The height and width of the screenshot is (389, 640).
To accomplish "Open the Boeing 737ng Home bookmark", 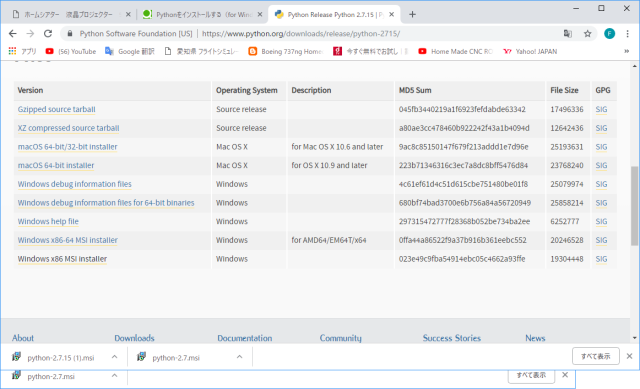I will (286, 51).
